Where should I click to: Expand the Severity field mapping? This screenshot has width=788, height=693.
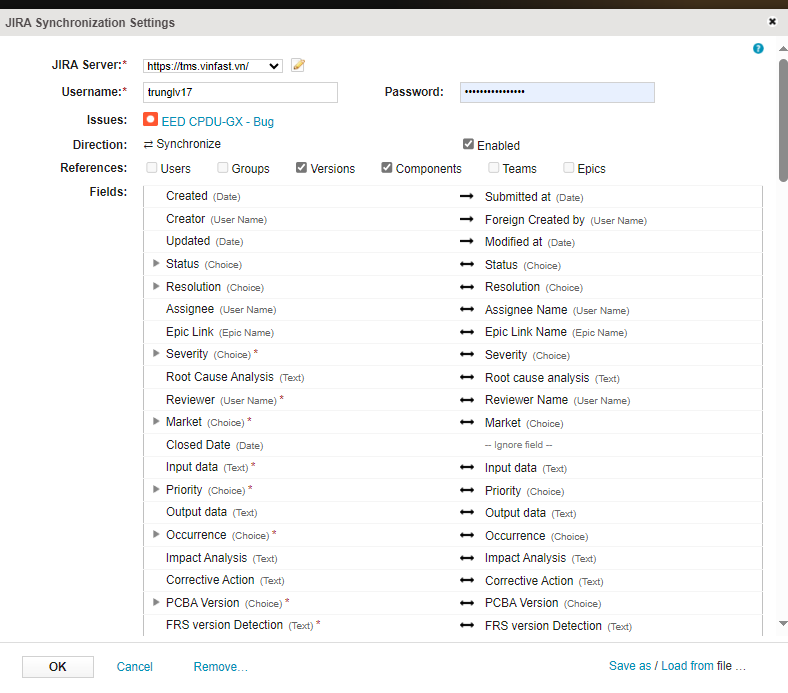(x=156, y=353)
